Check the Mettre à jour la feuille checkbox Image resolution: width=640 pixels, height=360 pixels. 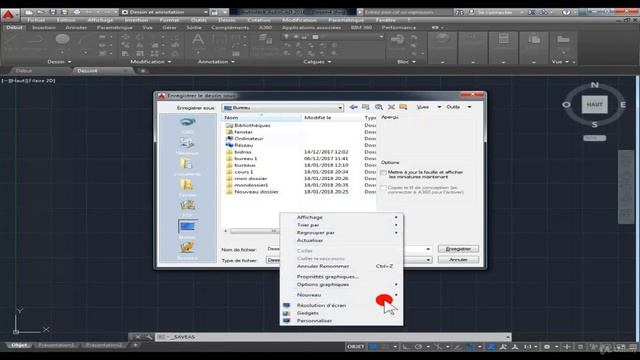(383, 173)
